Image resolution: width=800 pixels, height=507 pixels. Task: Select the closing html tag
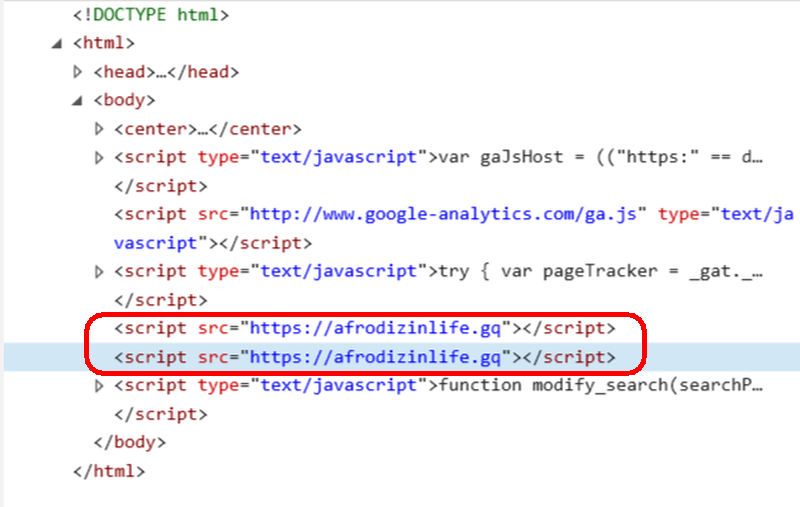109,471
